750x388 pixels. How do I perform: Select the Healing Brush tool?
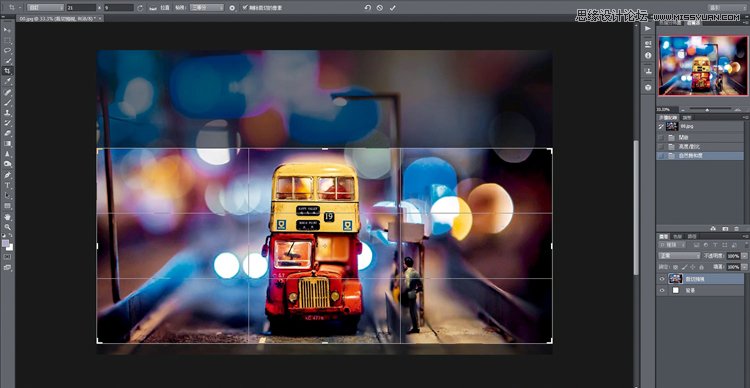coord(8,91)
